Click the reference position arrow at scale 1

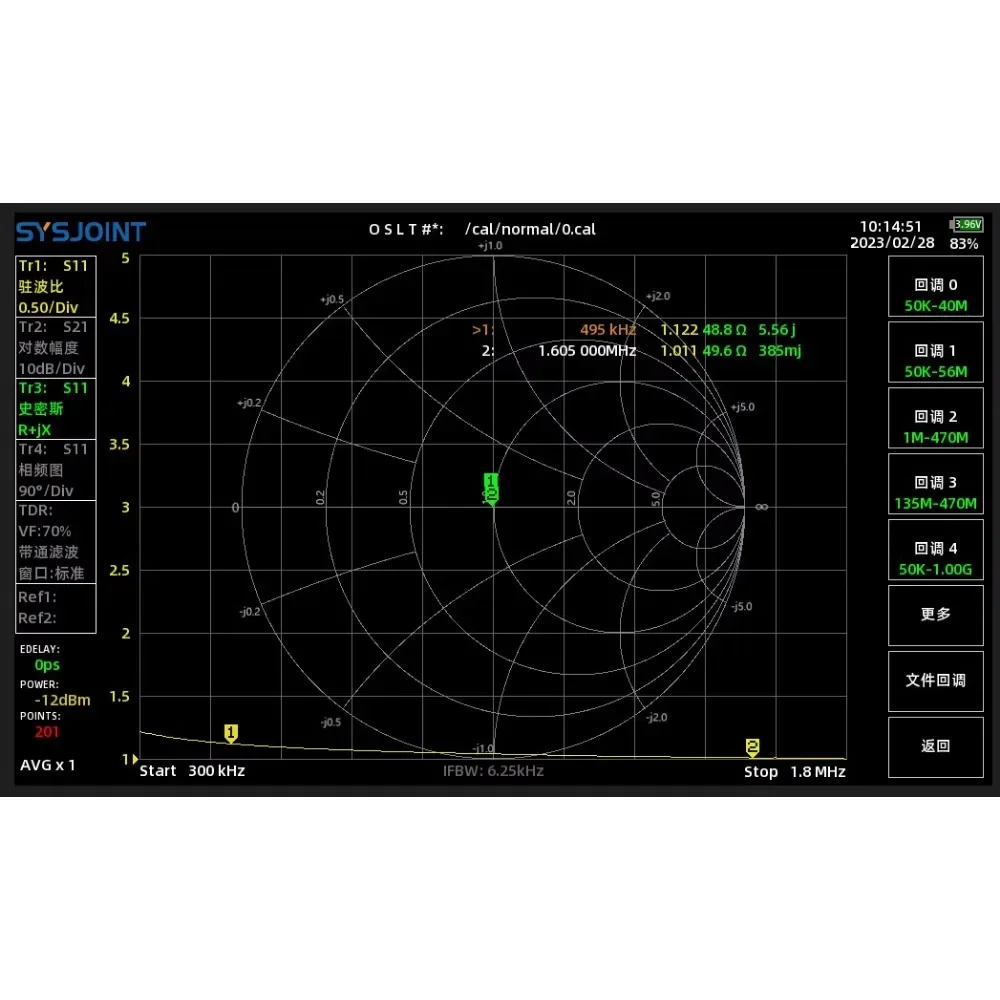pos(135,759)
